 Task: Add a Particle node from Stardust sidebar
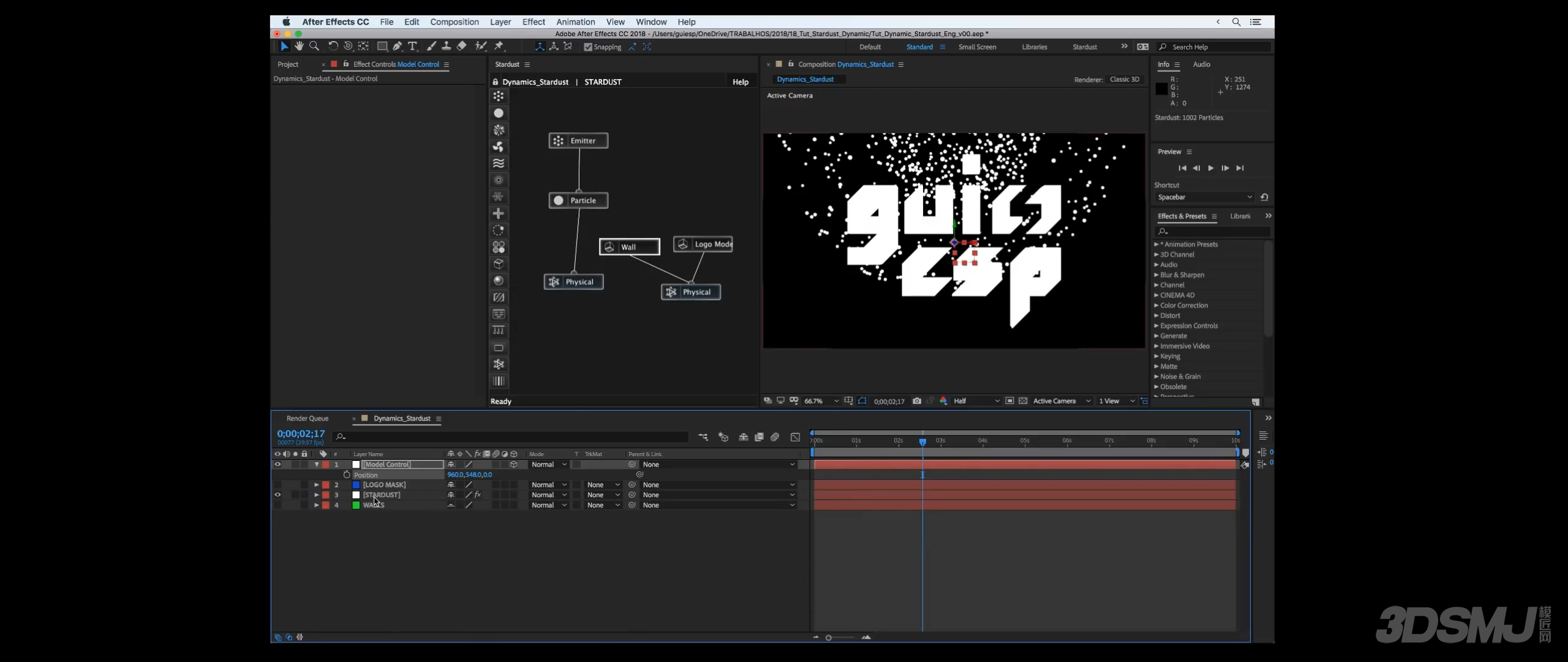[x=499, y=113]
